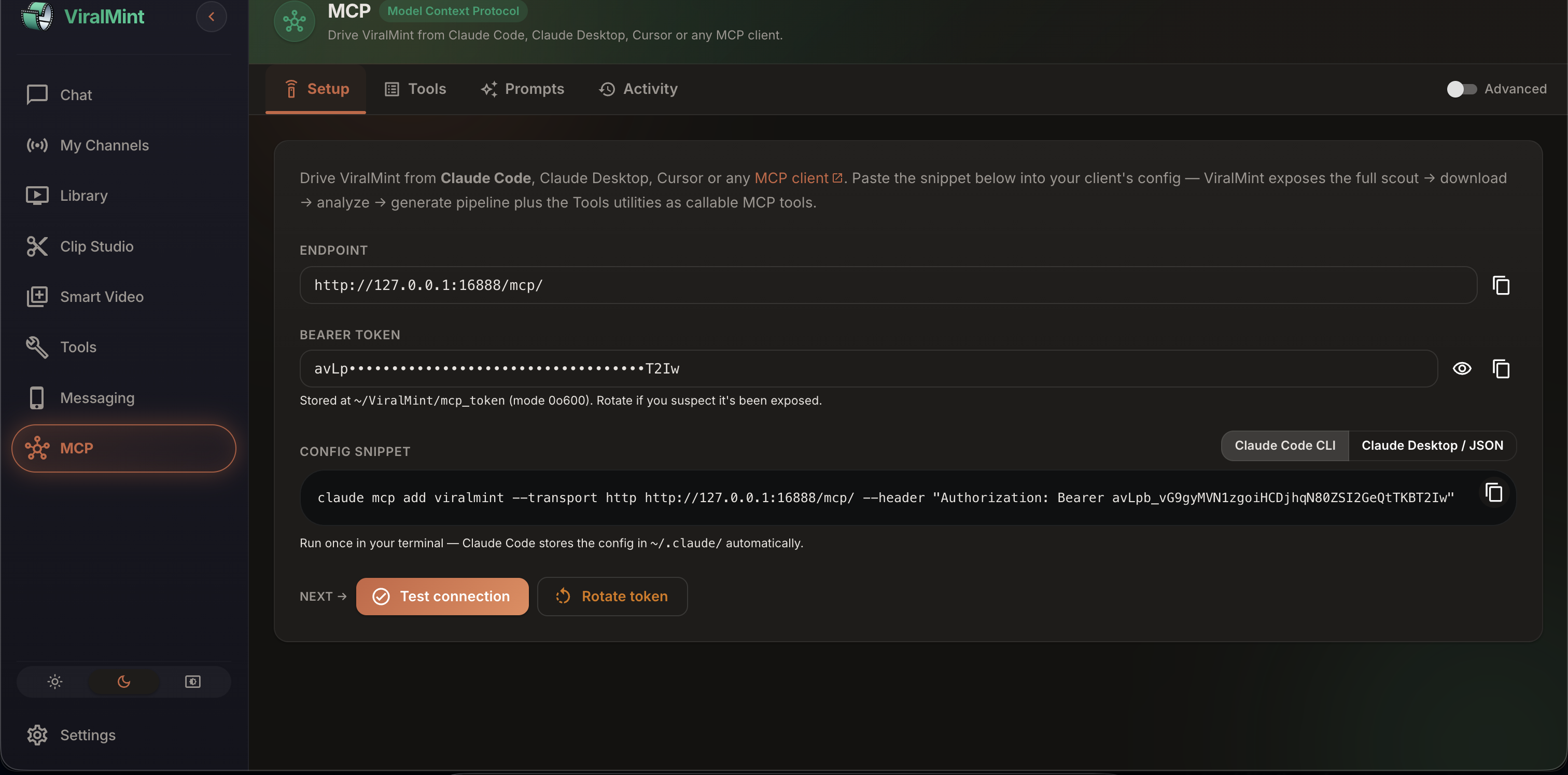Open Smart Video
Screen dimensions: 1568x775
pos(123,297)
